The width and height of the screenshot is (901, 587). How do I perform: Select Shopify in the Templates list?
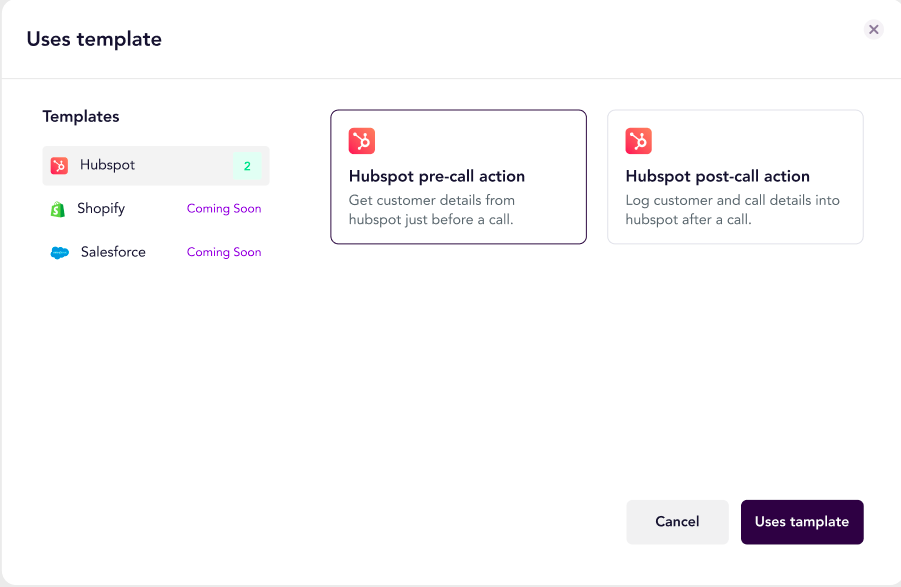pos(156,208)
